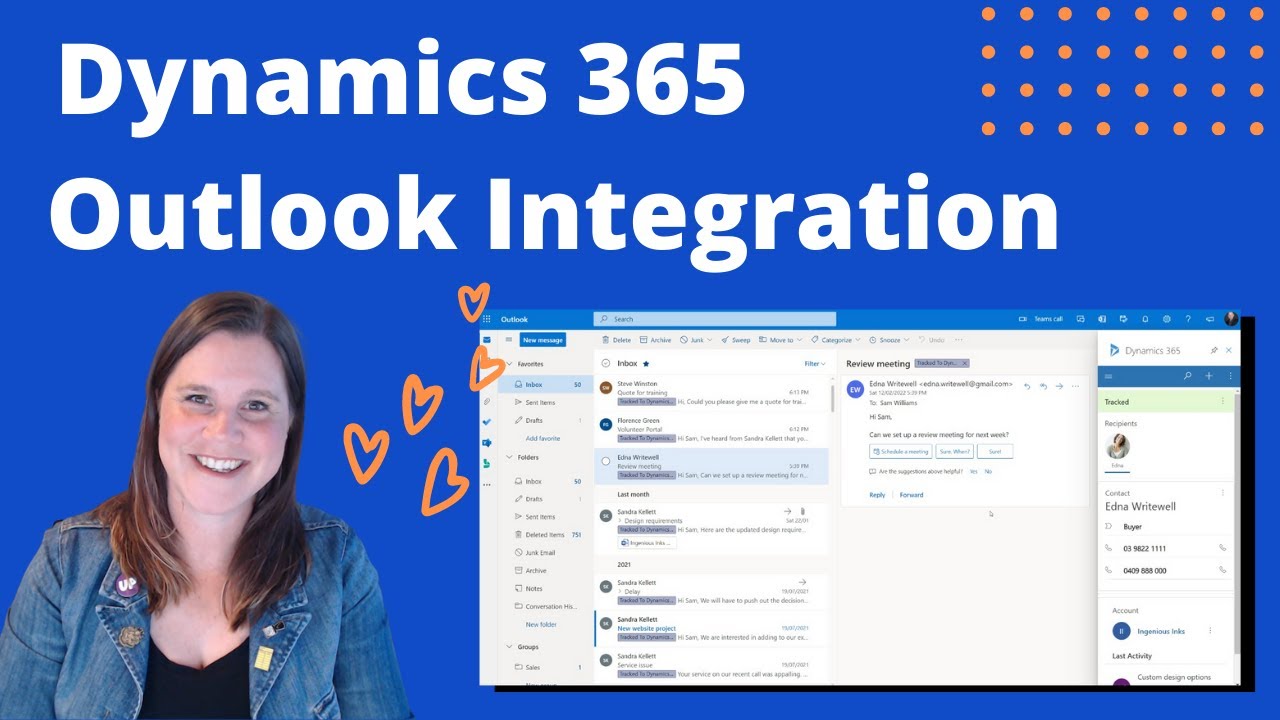Screen dimensions: 1280x720
Task: Search within the Dynamics 365 pane
Action: (1188, 376)
